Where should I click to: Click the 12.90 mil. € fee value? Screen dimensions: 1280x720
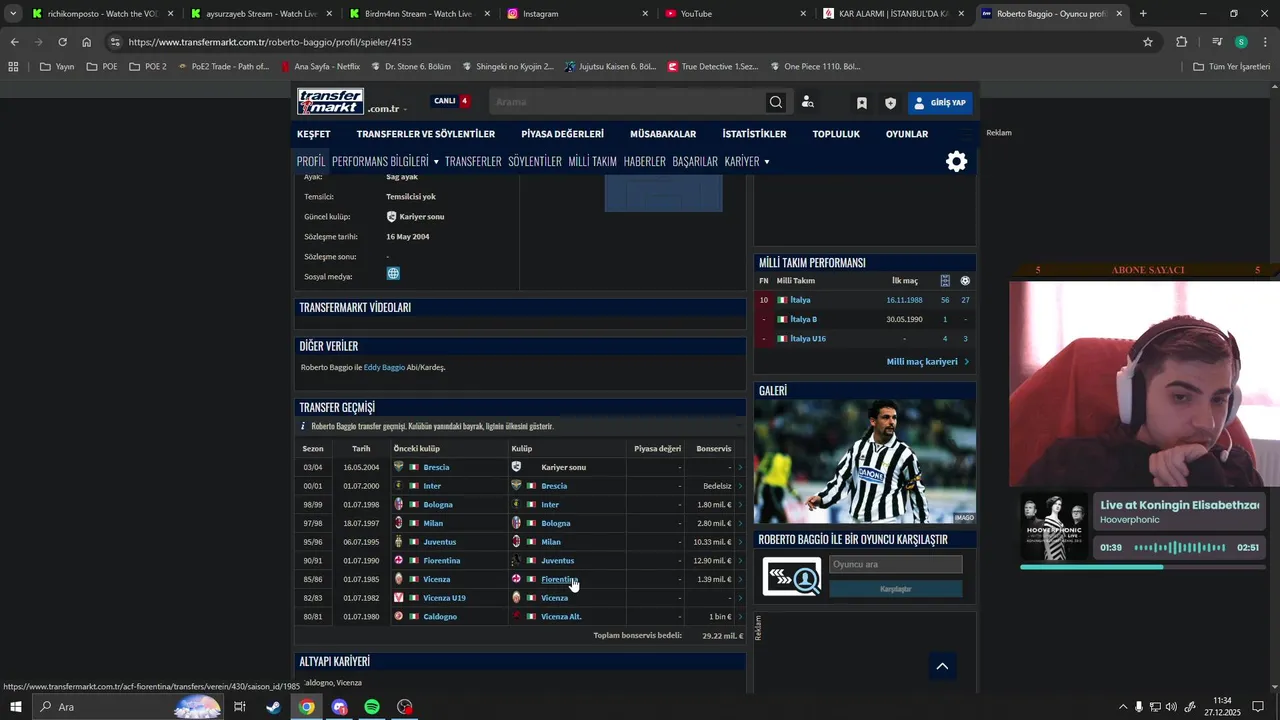pos(712,560)
